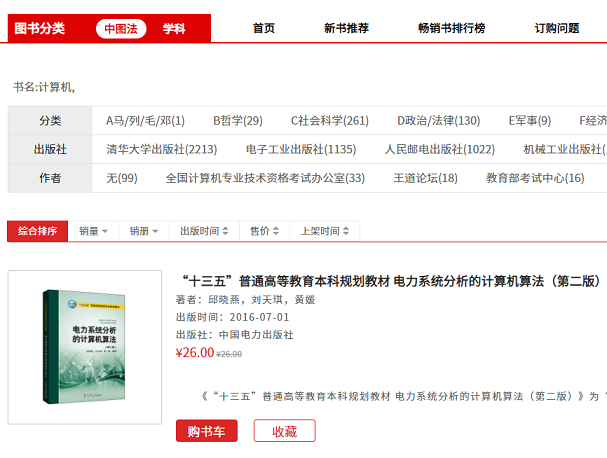This screenshot has width=607, height=458.
Task: Go to 新书推荐 page
Action: [346, 28]
